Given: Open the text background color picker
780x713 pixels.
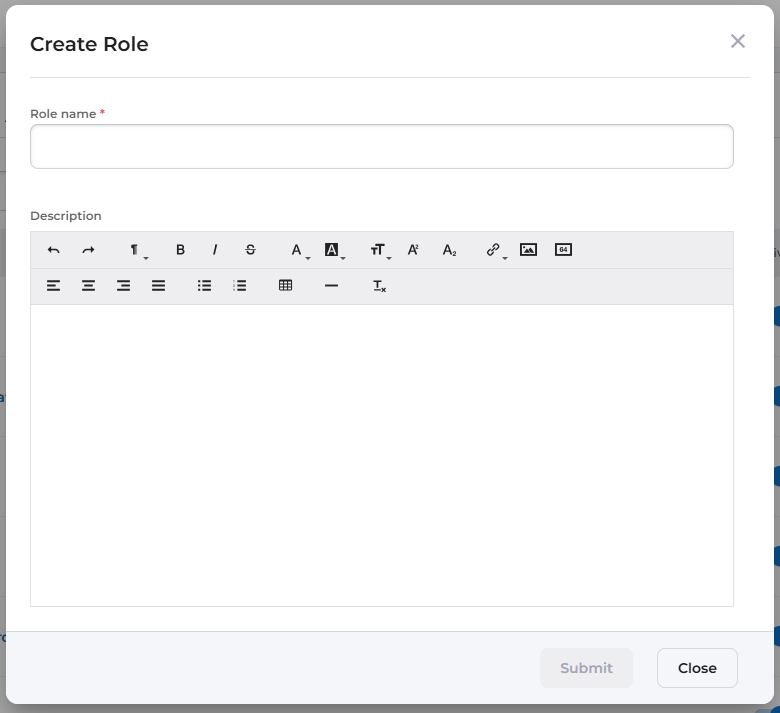Looking at the screenshot, I should click(x=334, y=250).
